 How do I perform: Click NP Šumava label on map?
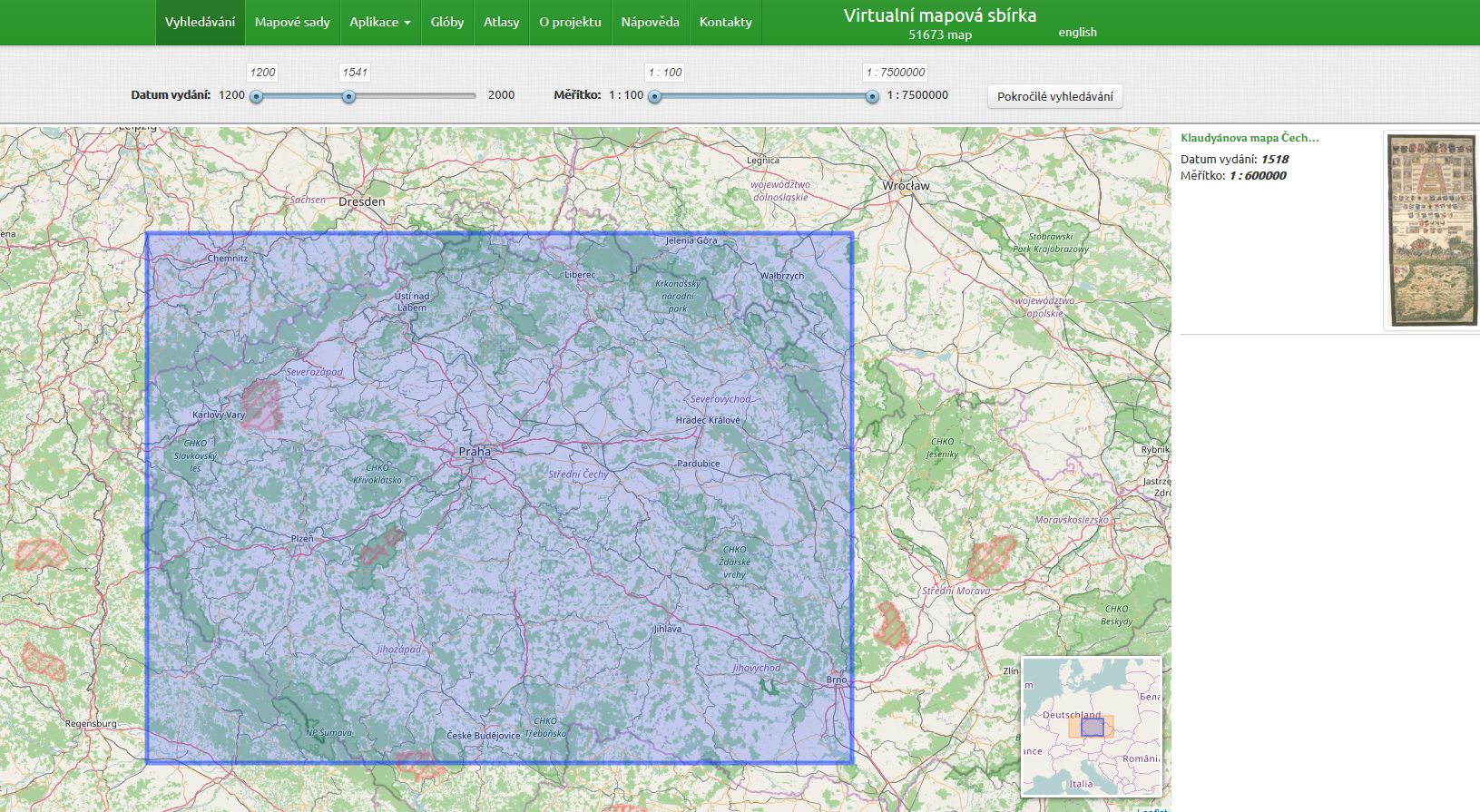(328, 732)
